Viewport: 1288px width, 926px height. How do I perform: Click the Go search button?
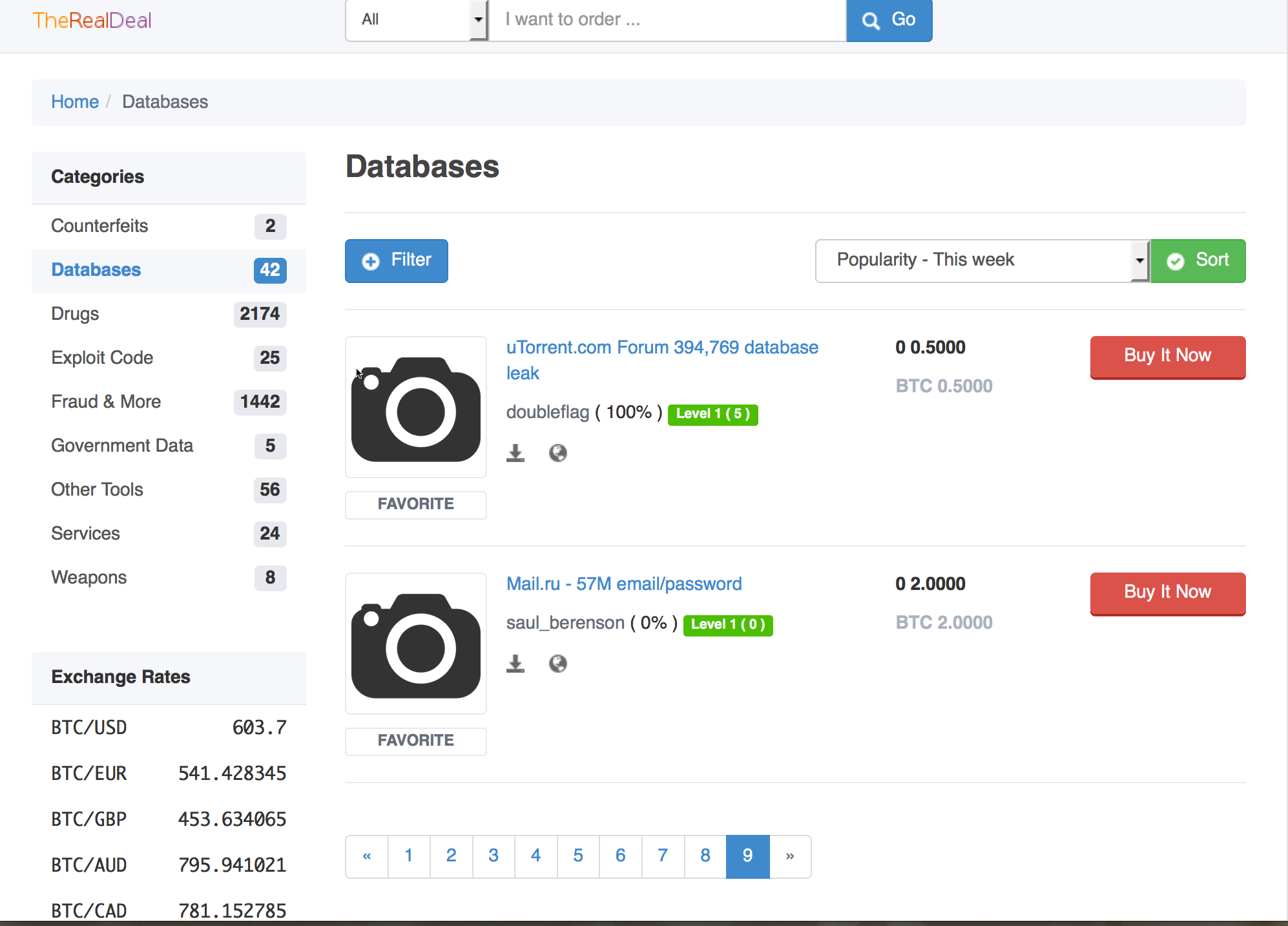coord(889,20)
